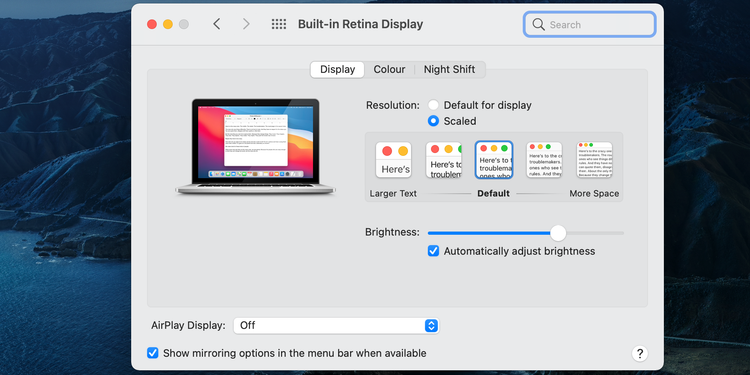The height and width of the screenshot is (375, 750).
Task: Toggle Automatically adjust brightness checkbox
Action: (433, 251)
